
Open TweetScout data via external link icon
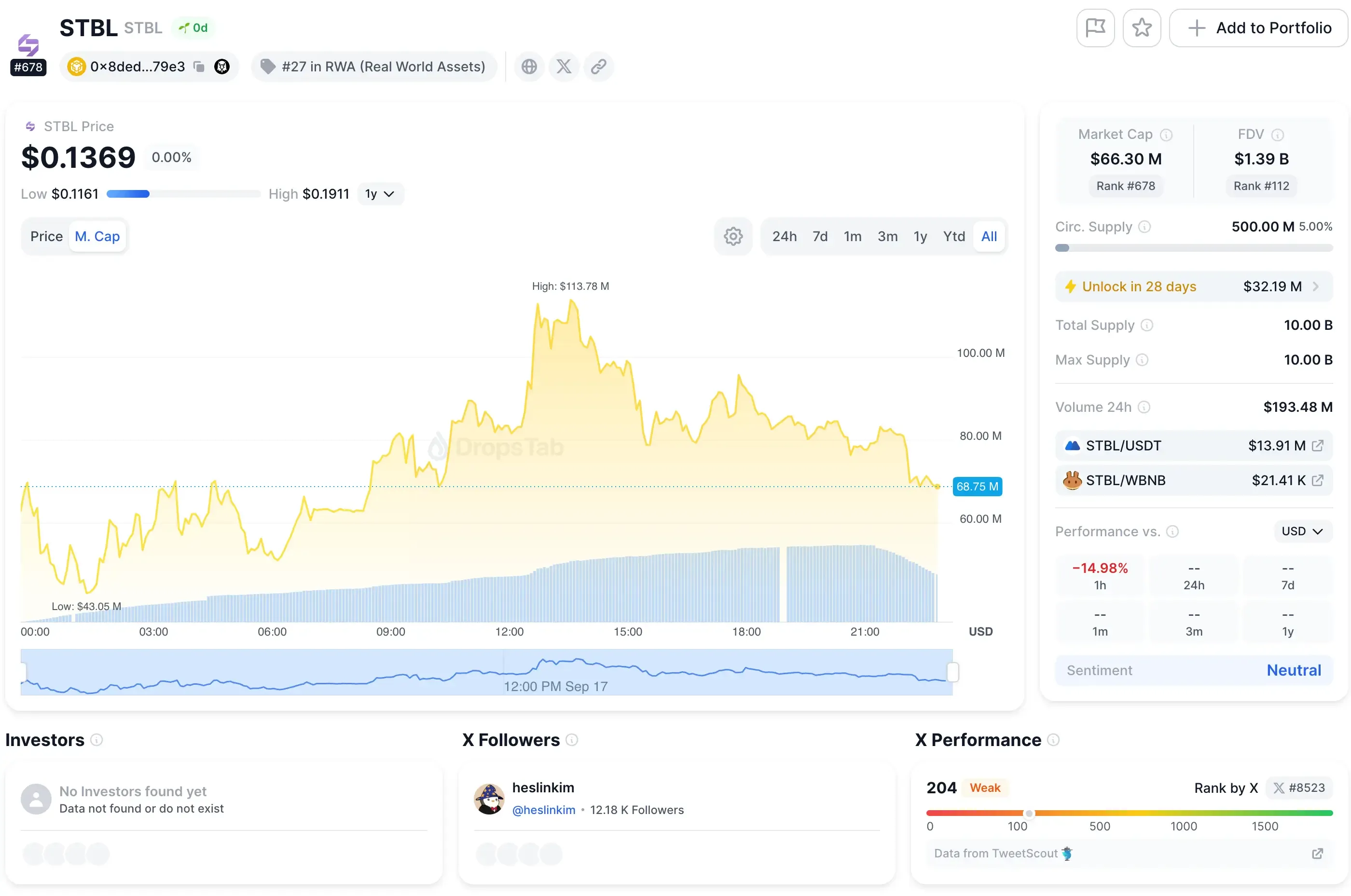point(1317,854)
